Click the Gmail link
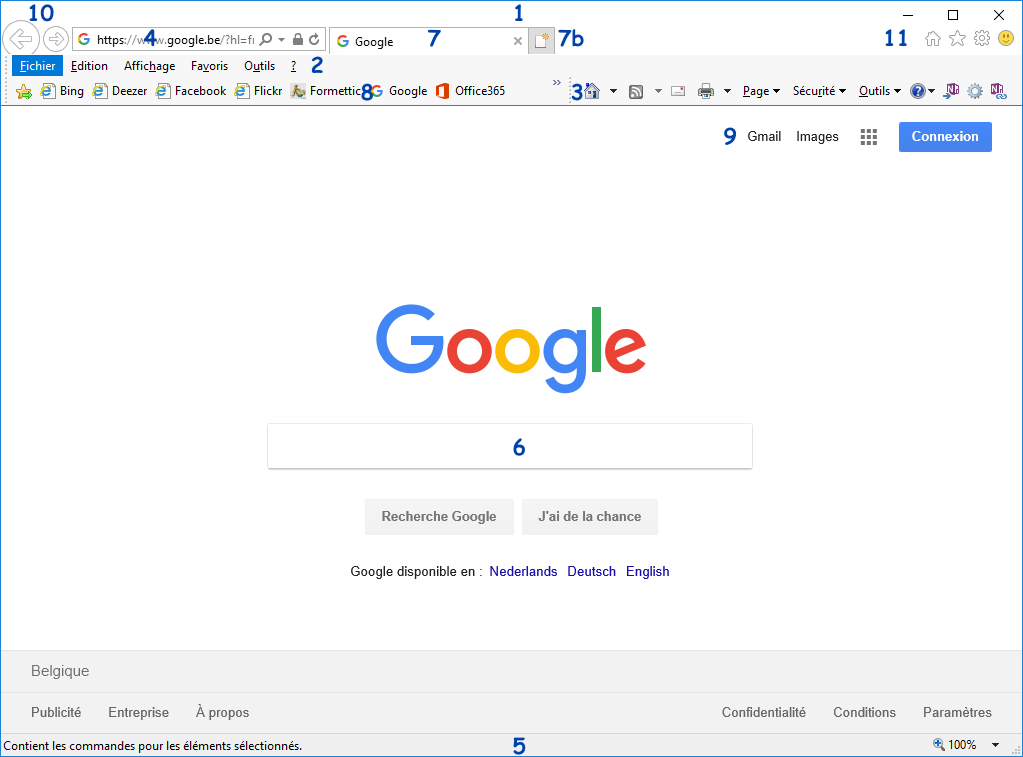 click(x=764, y=136)
